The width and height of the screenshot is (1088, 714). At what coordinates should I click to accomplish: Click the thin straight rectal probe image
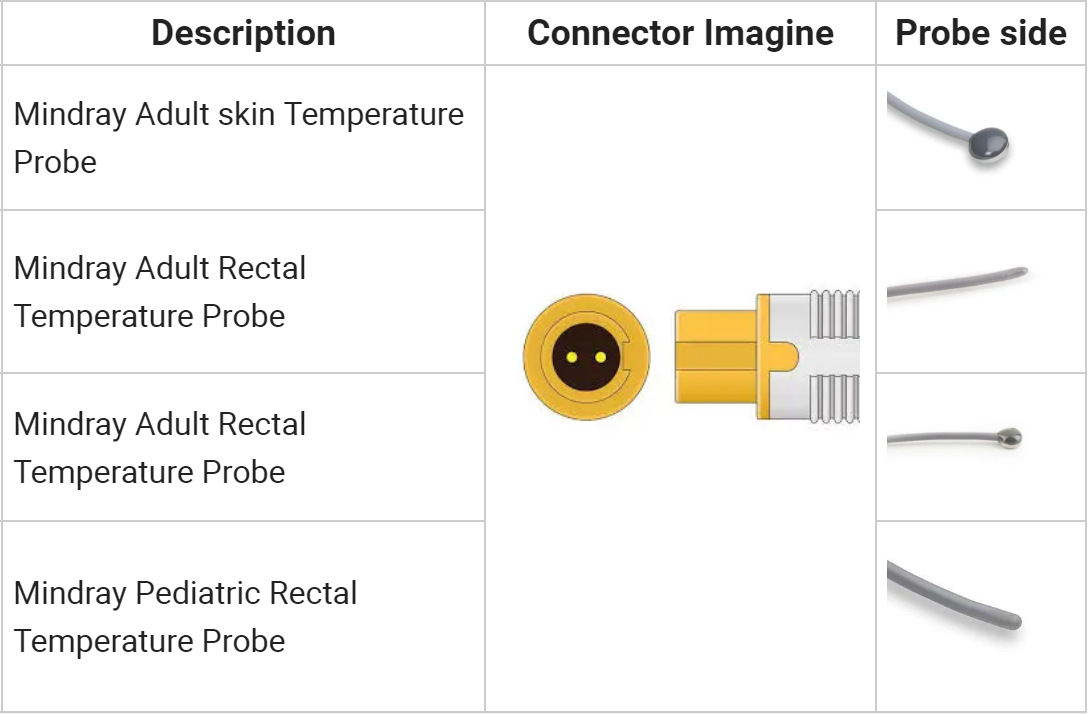(957, 283)
